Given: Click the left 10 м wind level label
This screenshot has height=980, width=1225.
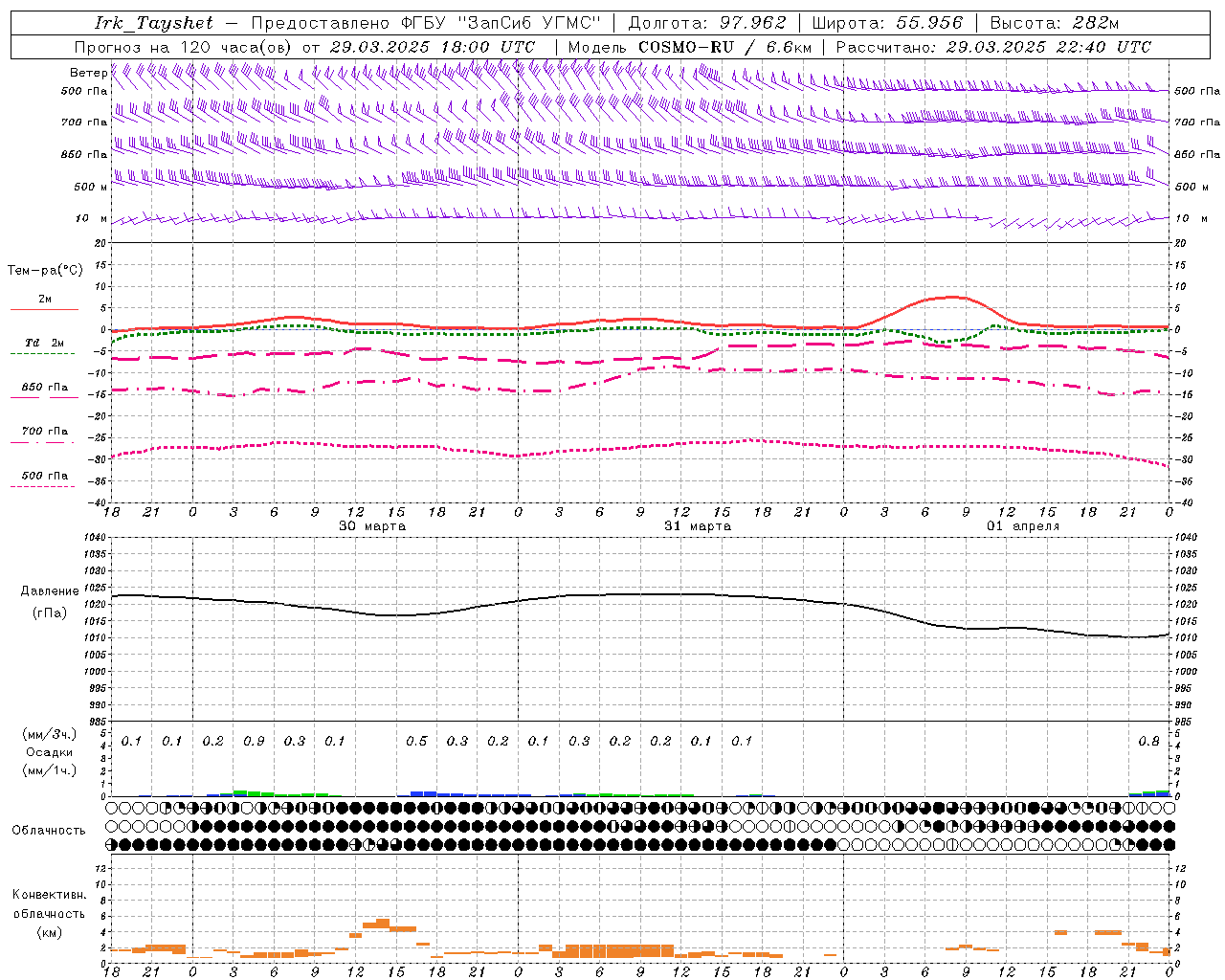Looking at the screenshot, I should (x=92, y=218).
